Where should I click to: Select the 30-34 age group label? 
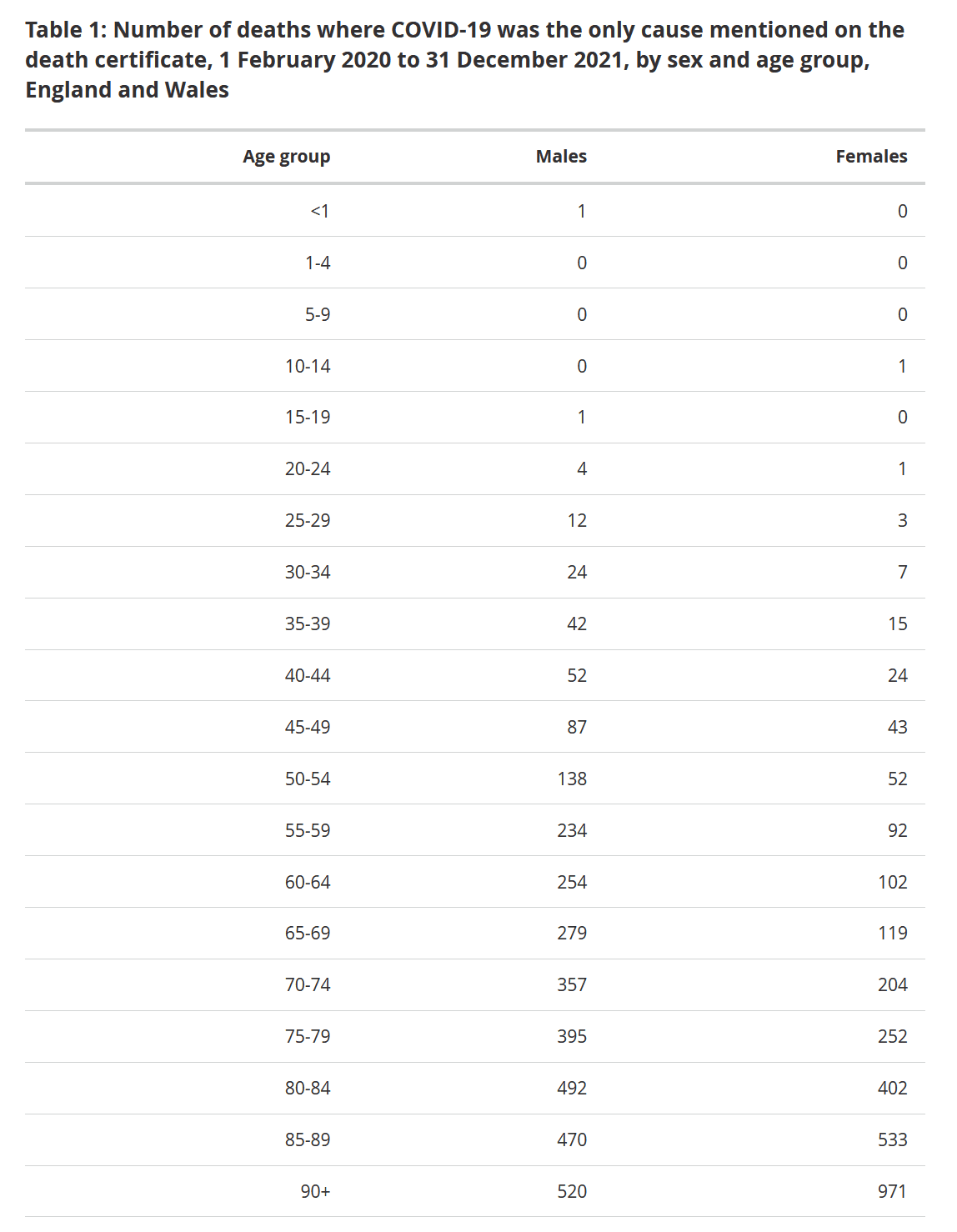(308, 573)
